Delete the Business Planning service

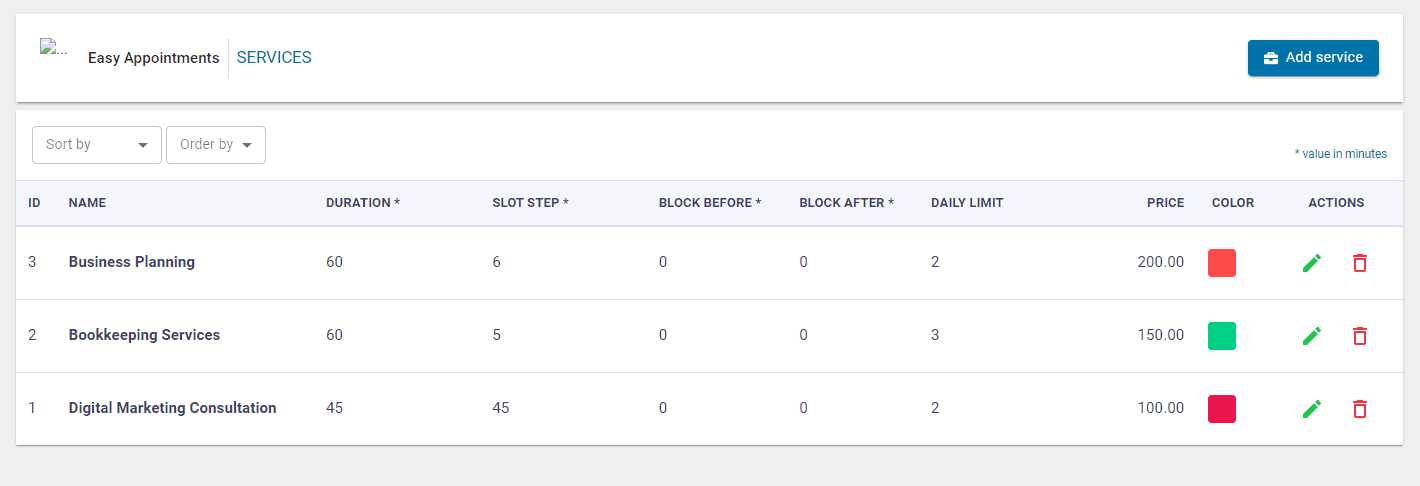[1360, 263]
